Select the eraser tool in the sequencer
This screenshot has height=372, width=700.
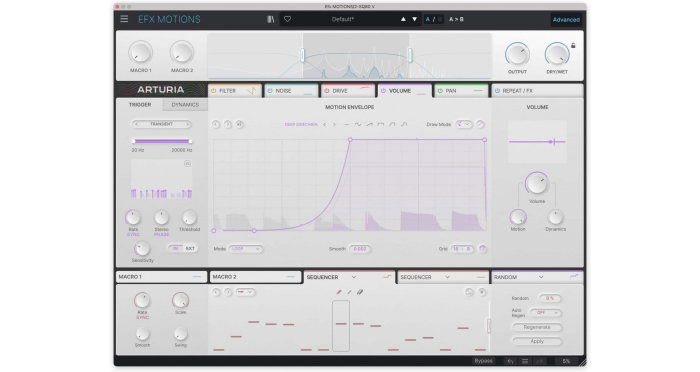(x=360, y=292)
